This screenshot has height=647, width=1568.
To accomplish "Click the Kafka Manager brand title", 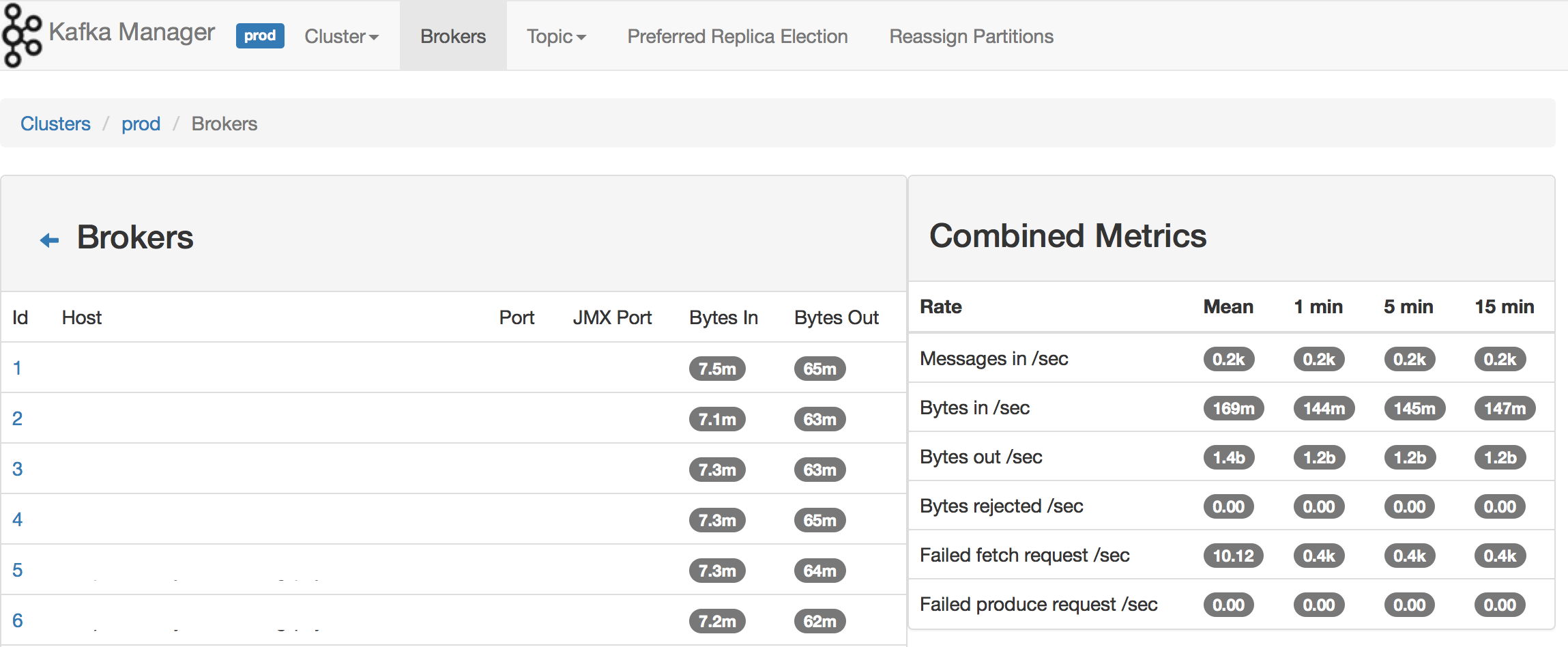I will coord(132,32).
